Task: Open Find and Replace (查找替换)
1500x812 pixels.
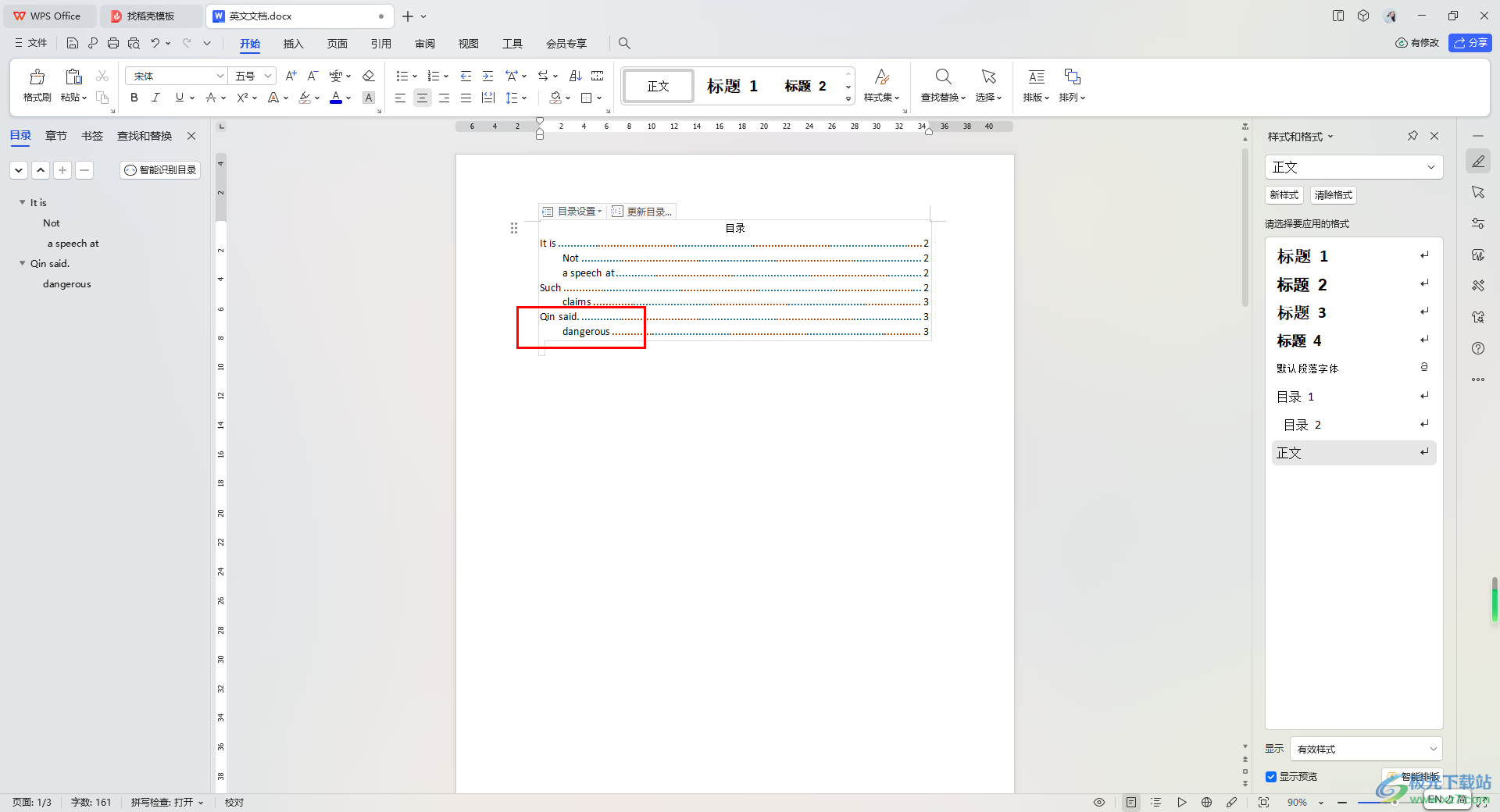Action: (x=943, y=86)
